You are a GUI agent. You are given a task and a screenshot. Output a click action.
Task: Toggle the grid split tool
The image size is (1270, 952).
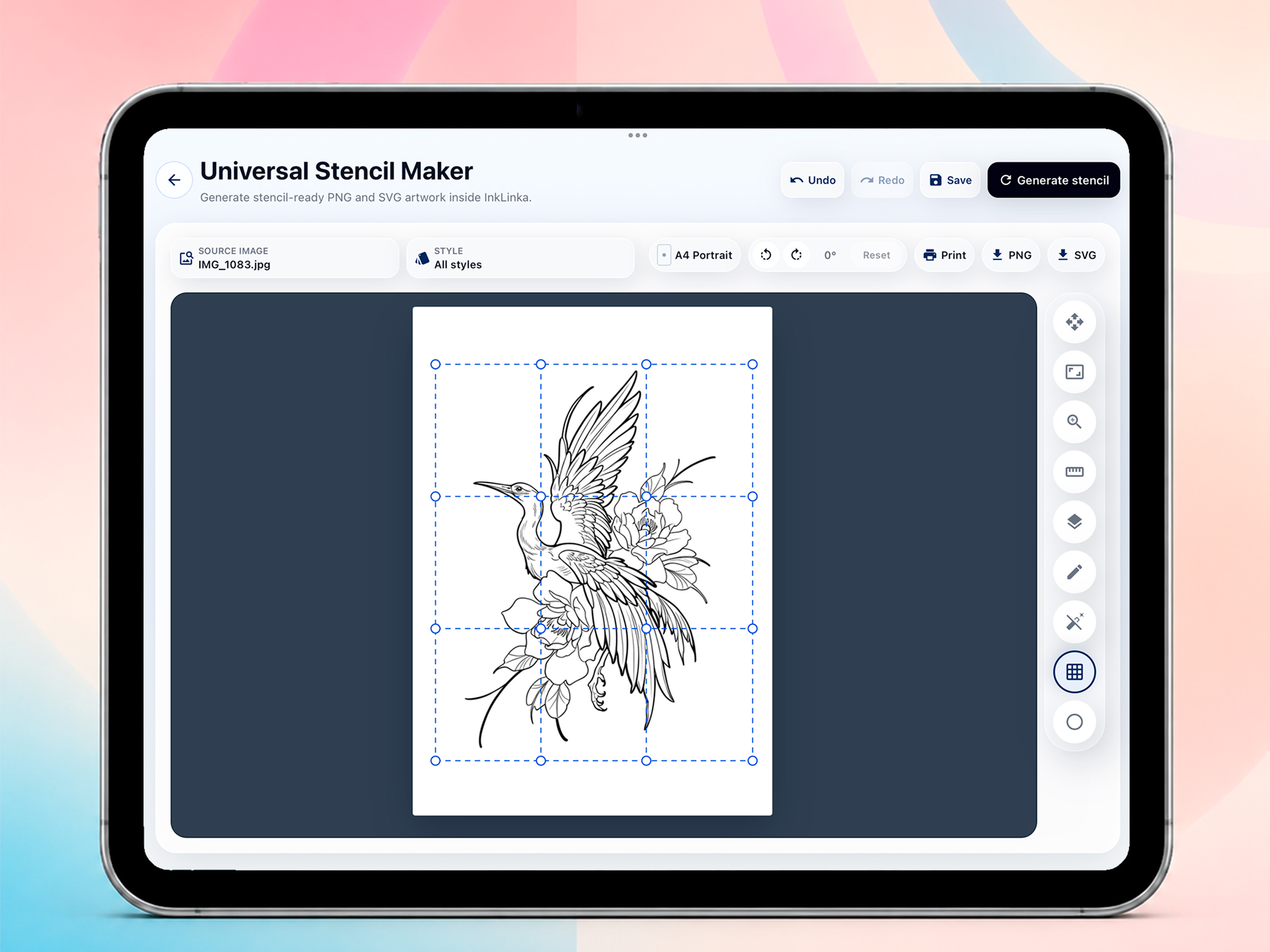point(1074,672)
